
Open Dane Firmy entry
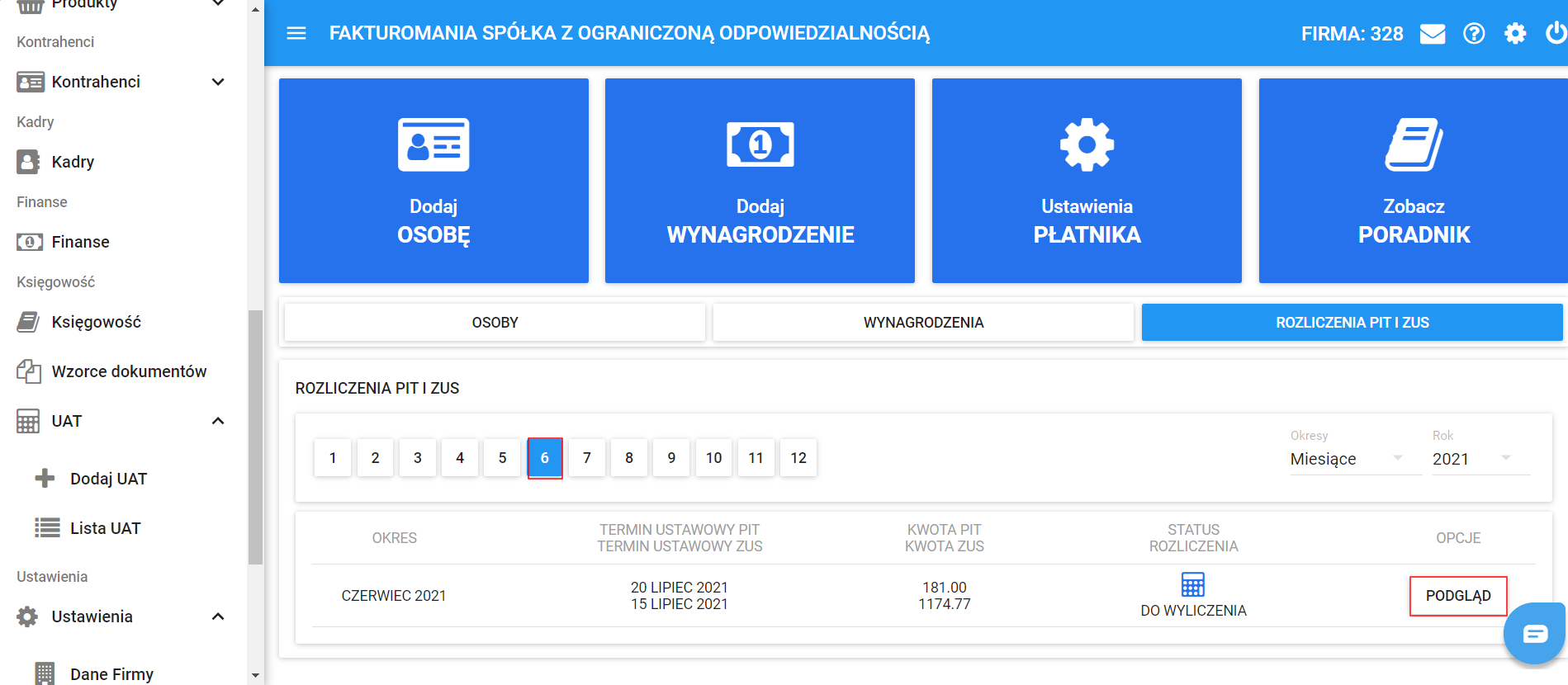coord(111,674)
